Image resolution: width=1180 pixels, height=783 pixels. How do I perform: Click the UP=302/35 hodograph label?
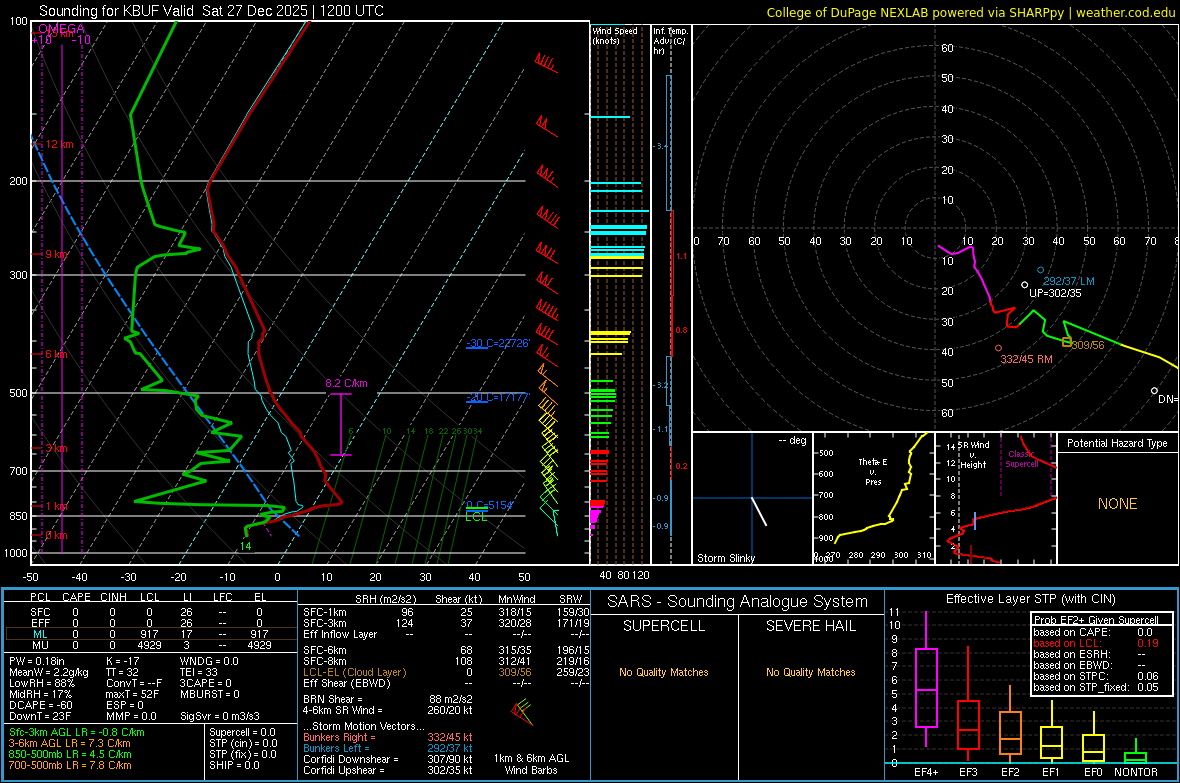(x=1055, y=293)
